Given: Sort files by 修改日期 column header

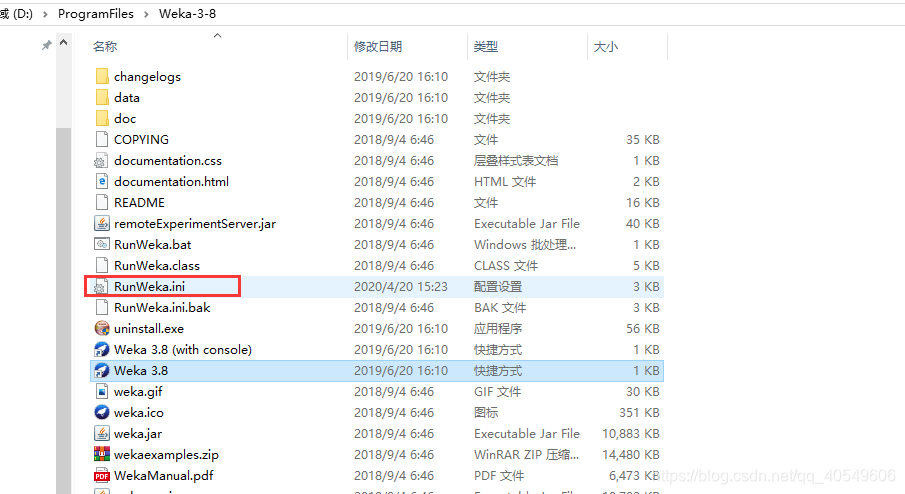Looking at the screenshot, I should (x=378, y=47).
